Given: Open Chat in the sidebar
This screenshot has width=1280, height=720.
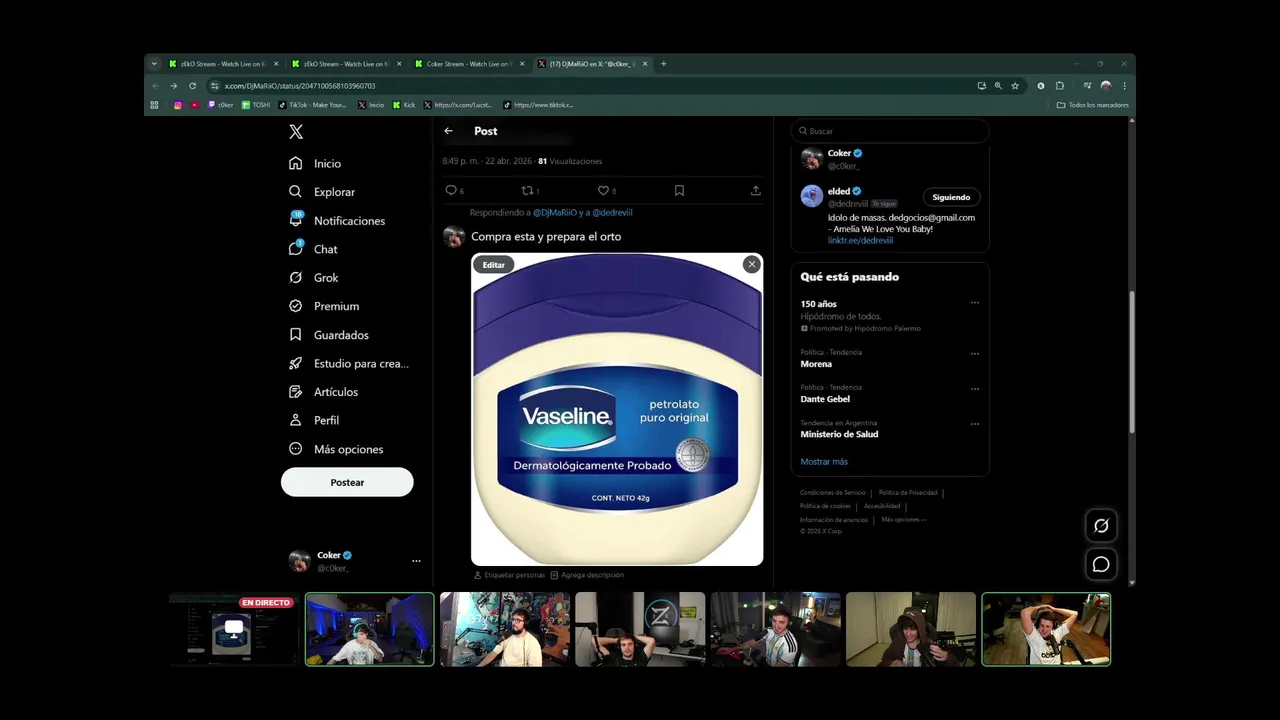Looking at the screenshot, I should pyautogui.click(x=313, y=249).
